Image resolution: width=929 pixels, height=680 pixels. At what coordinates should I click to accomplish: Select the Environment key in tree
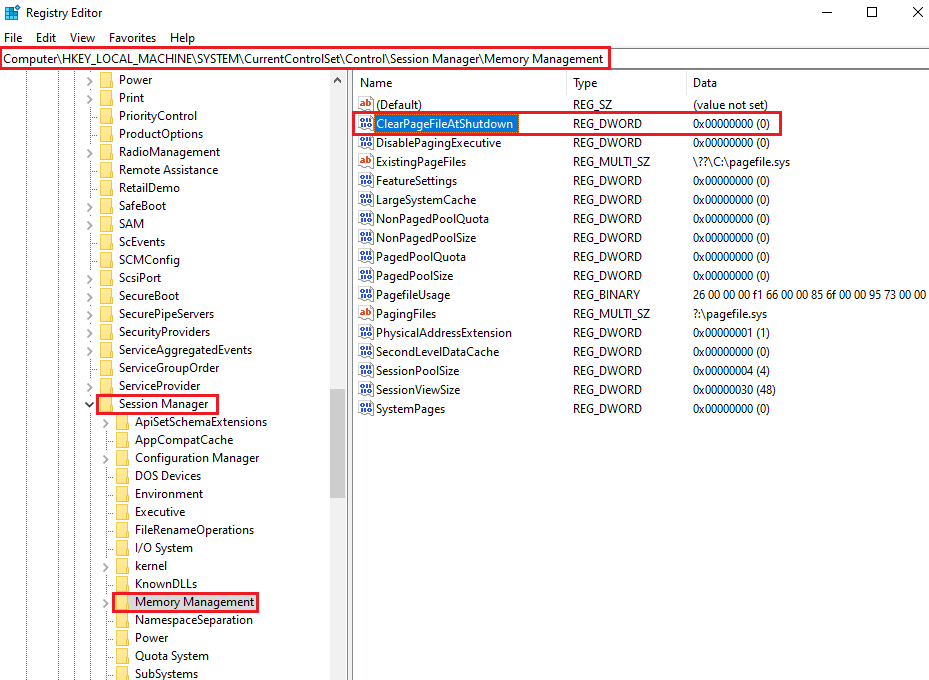tap(169, 494)
